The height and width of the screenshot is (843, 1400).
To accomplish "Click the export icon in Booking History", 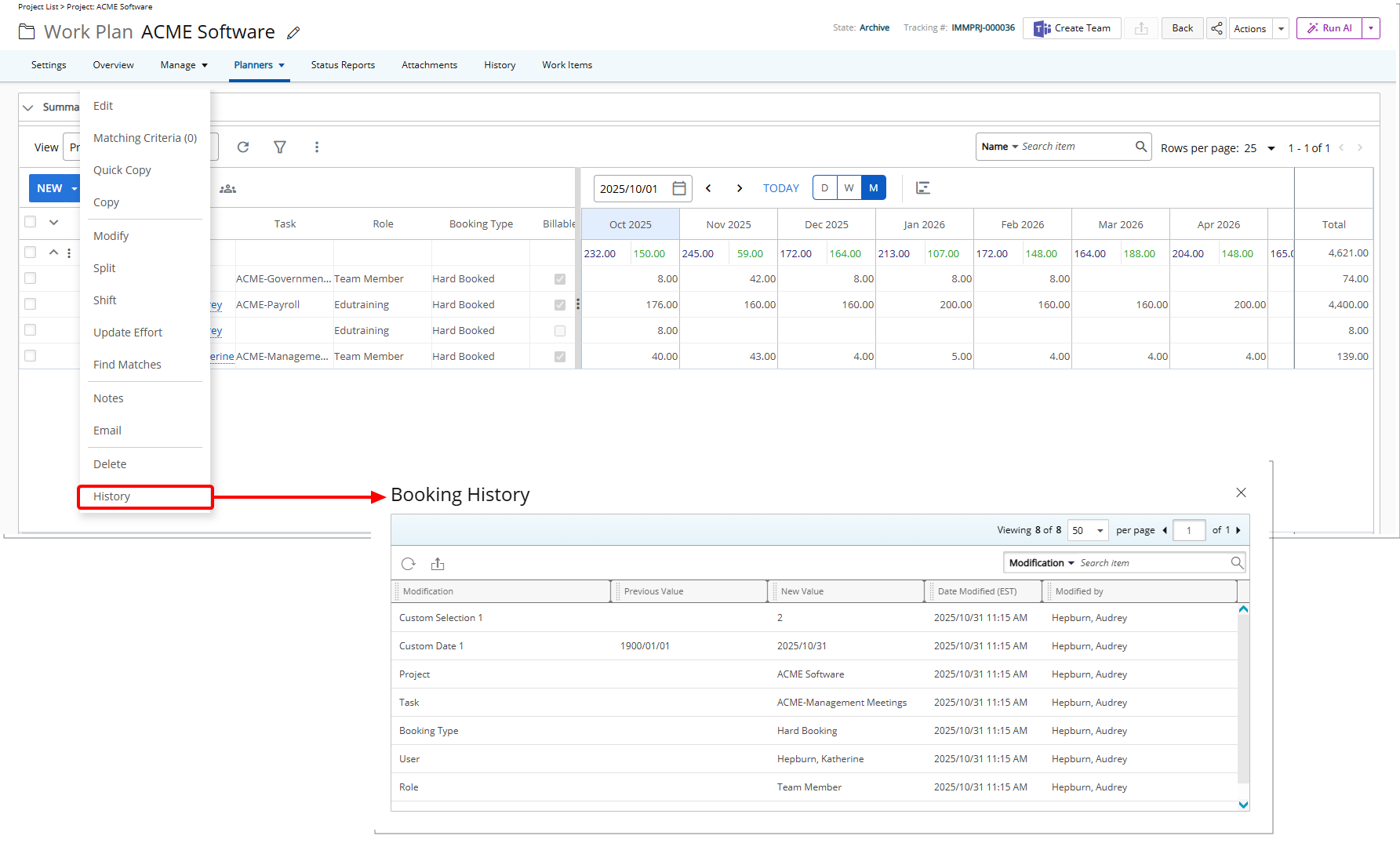I will (x=438, y=564).
